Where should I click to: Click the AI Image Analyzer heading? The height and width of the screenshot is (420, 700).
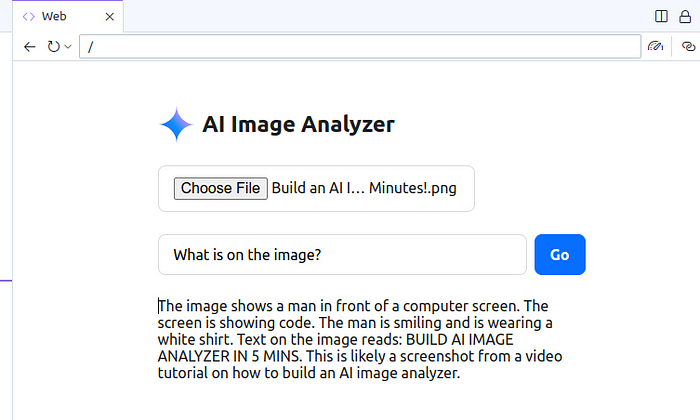click(x=298, y=124)
